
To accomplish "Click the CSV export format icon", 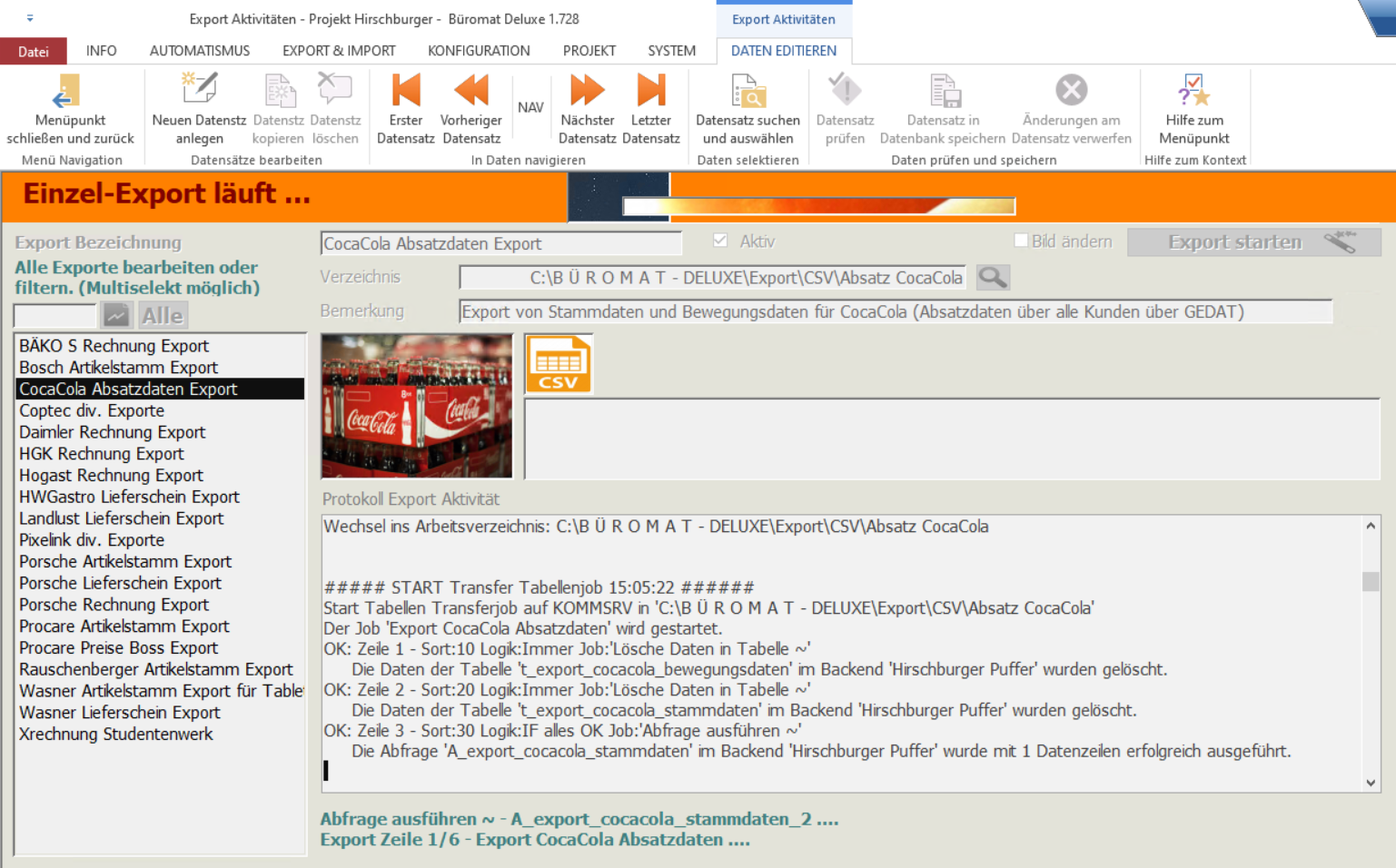I will click(559, 364).
